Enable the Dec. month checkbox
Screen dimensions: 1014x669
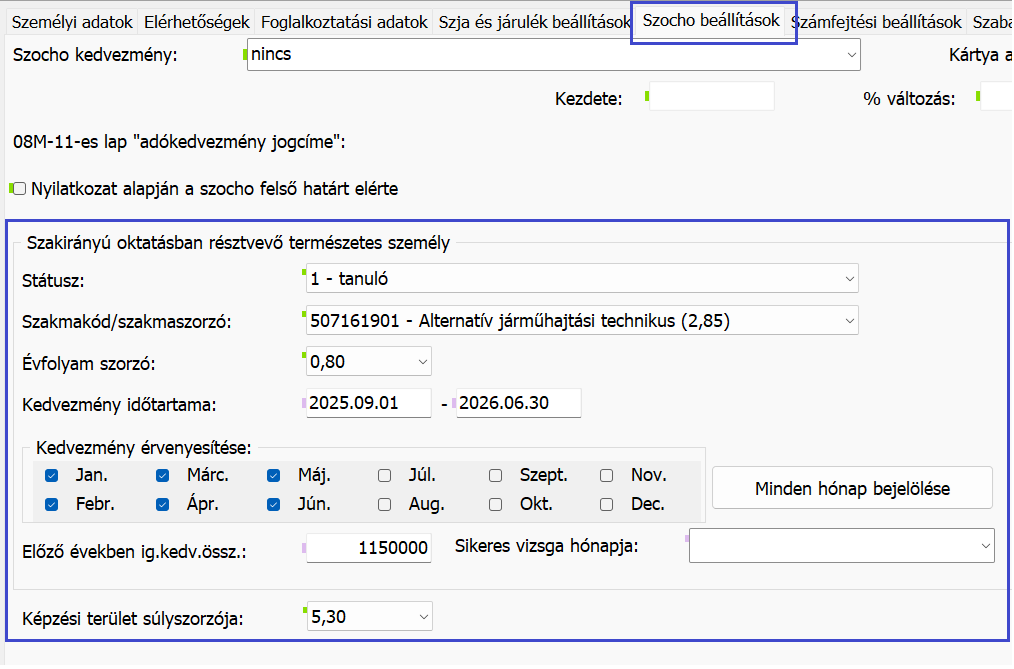tap(606, 505)
